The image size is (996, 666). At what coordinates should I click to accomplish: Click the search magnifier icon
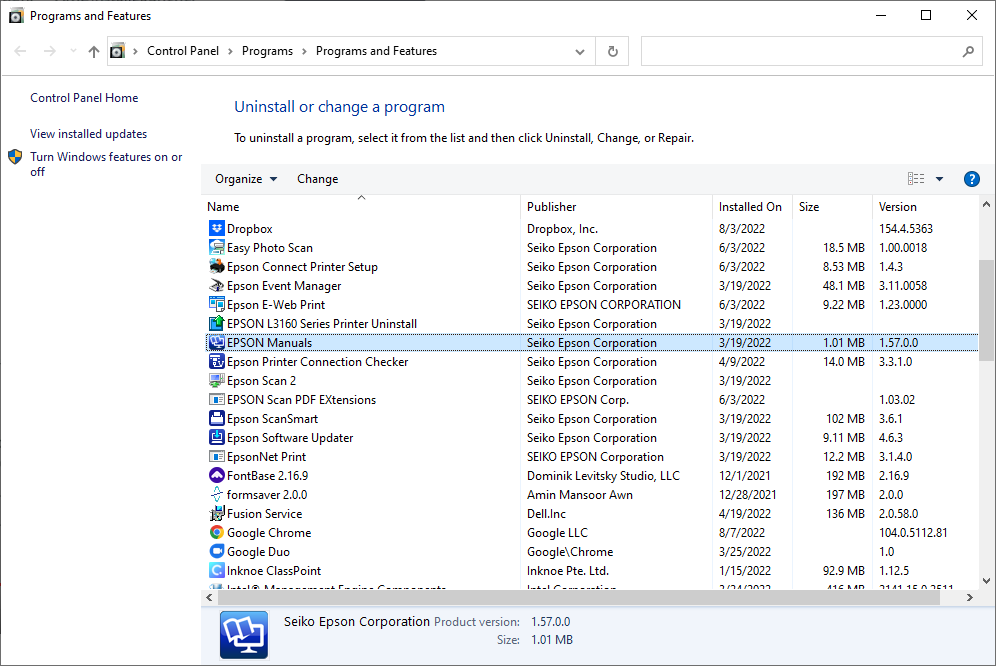click(968, 51)
